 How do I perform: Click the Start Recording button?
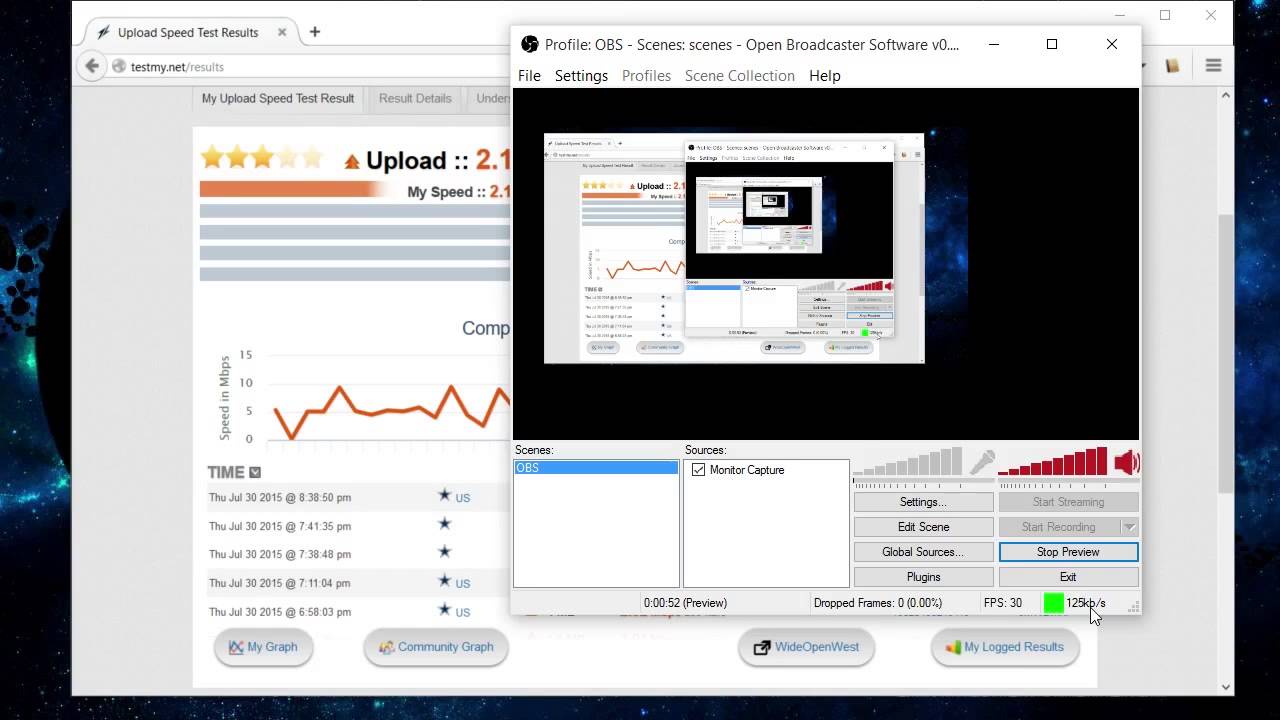coord(1058,527)
